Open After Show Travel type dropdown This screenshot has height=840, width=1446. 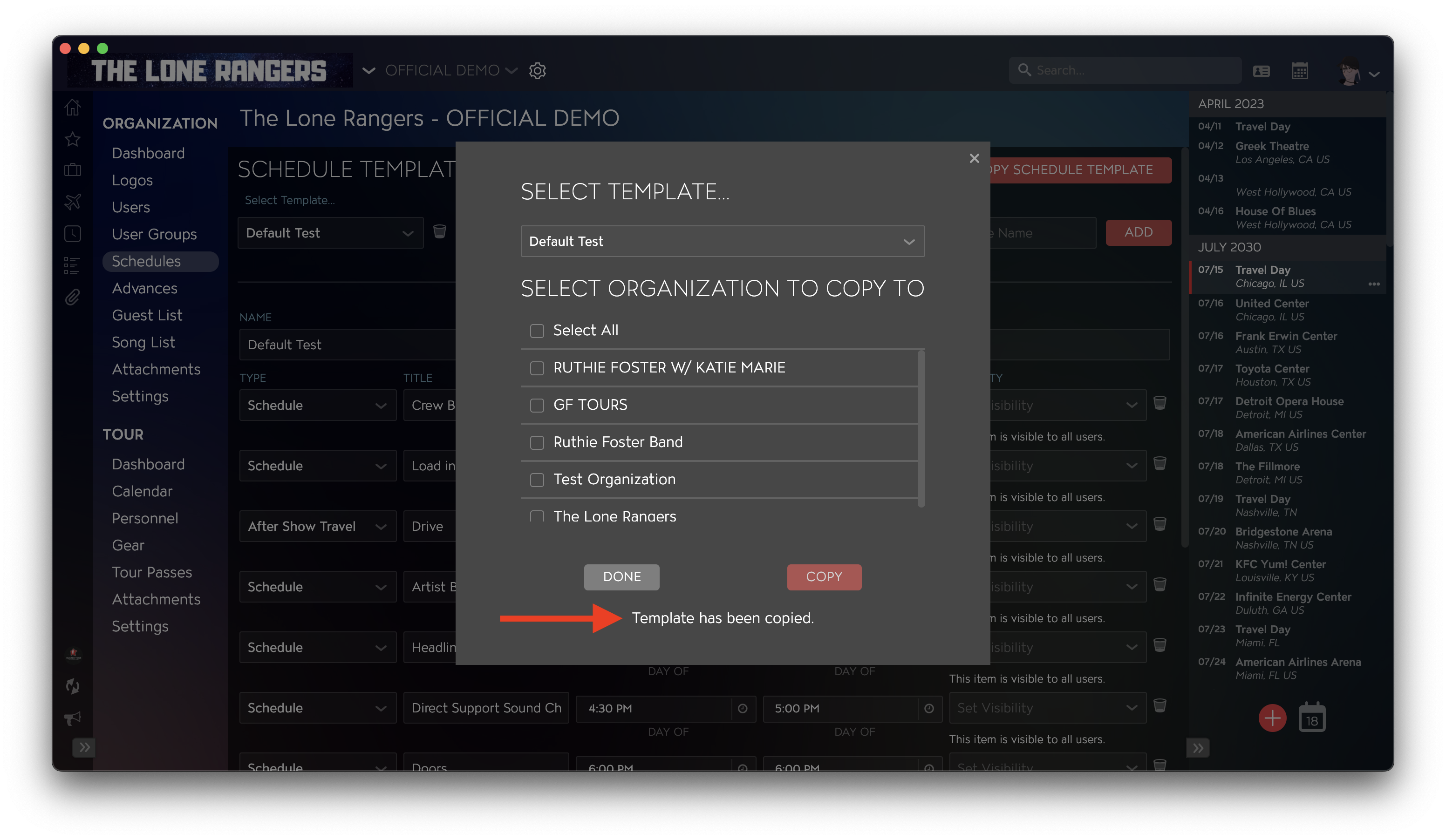317,526
